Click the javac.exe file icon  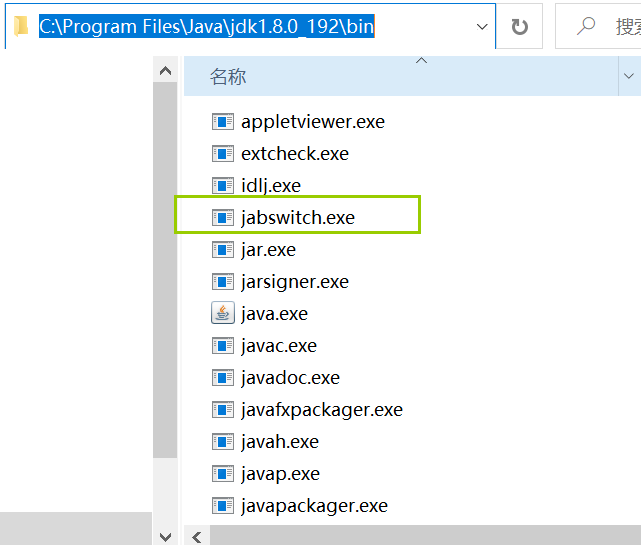tap(223, 346)
